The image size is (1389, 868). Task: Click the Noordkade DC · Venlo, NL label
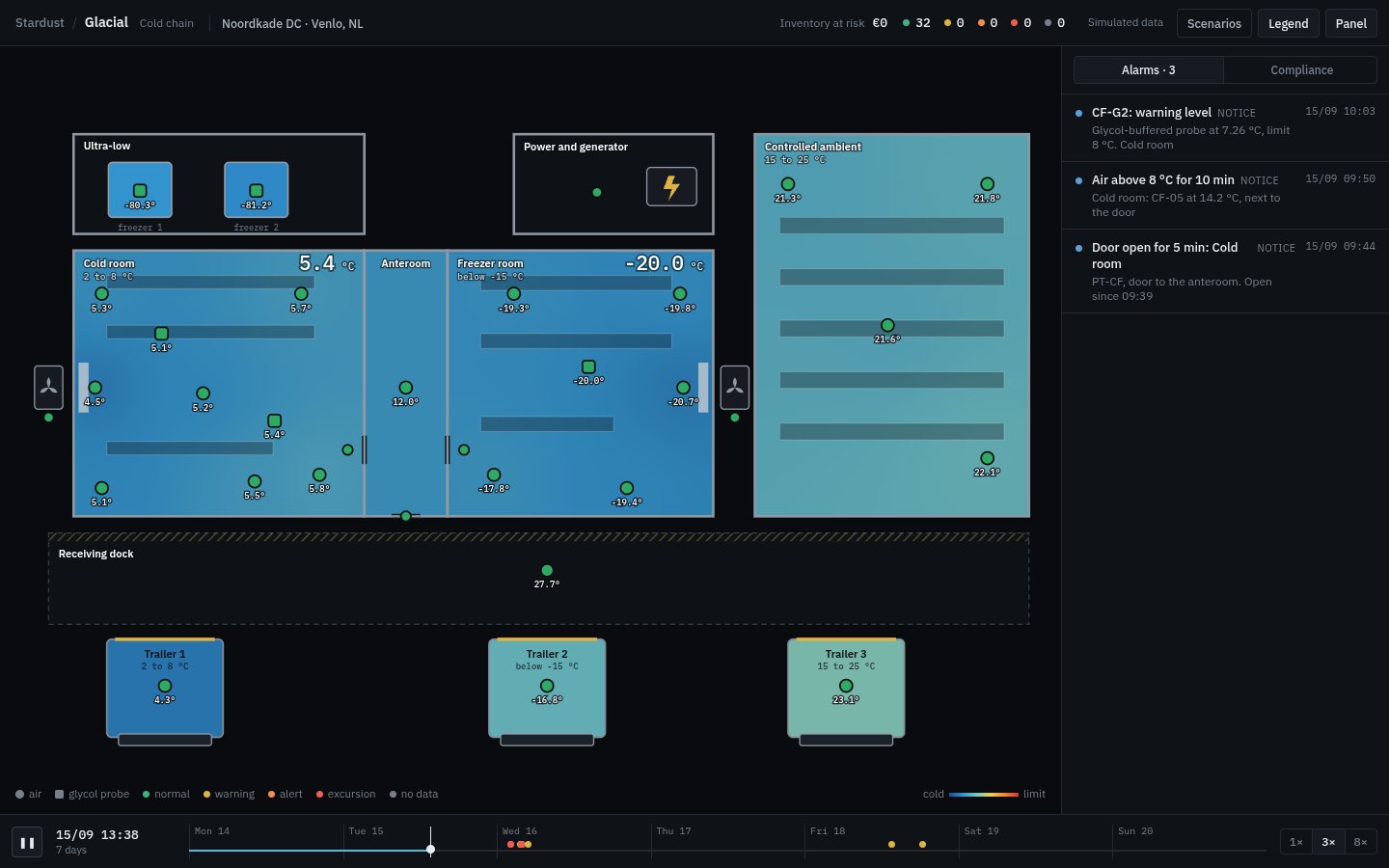[292, 23]
